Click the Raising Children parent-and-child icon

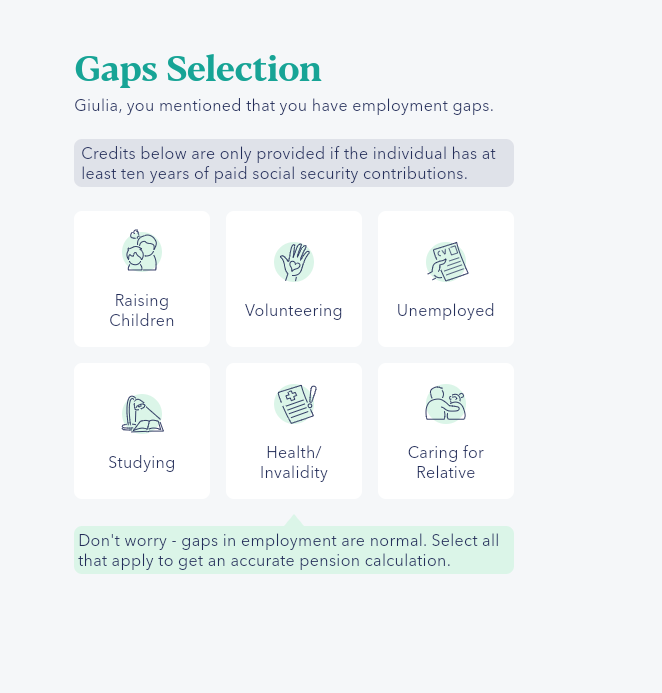[142, 251]
